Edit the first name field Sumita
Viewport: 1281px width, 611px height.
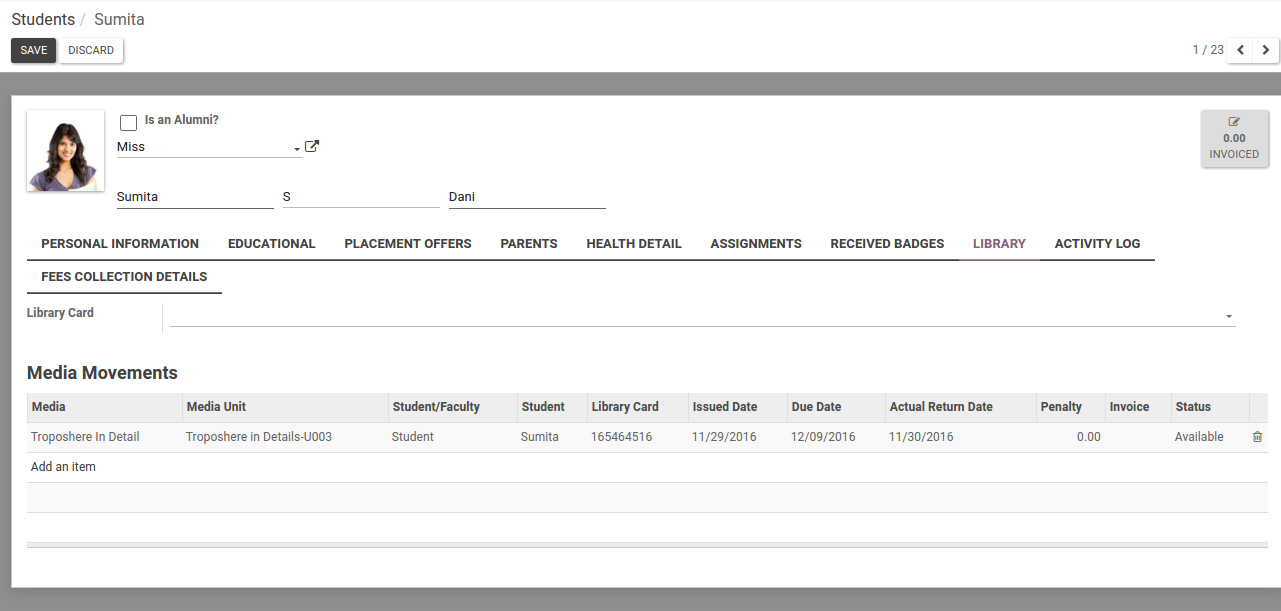click(195, 197)
